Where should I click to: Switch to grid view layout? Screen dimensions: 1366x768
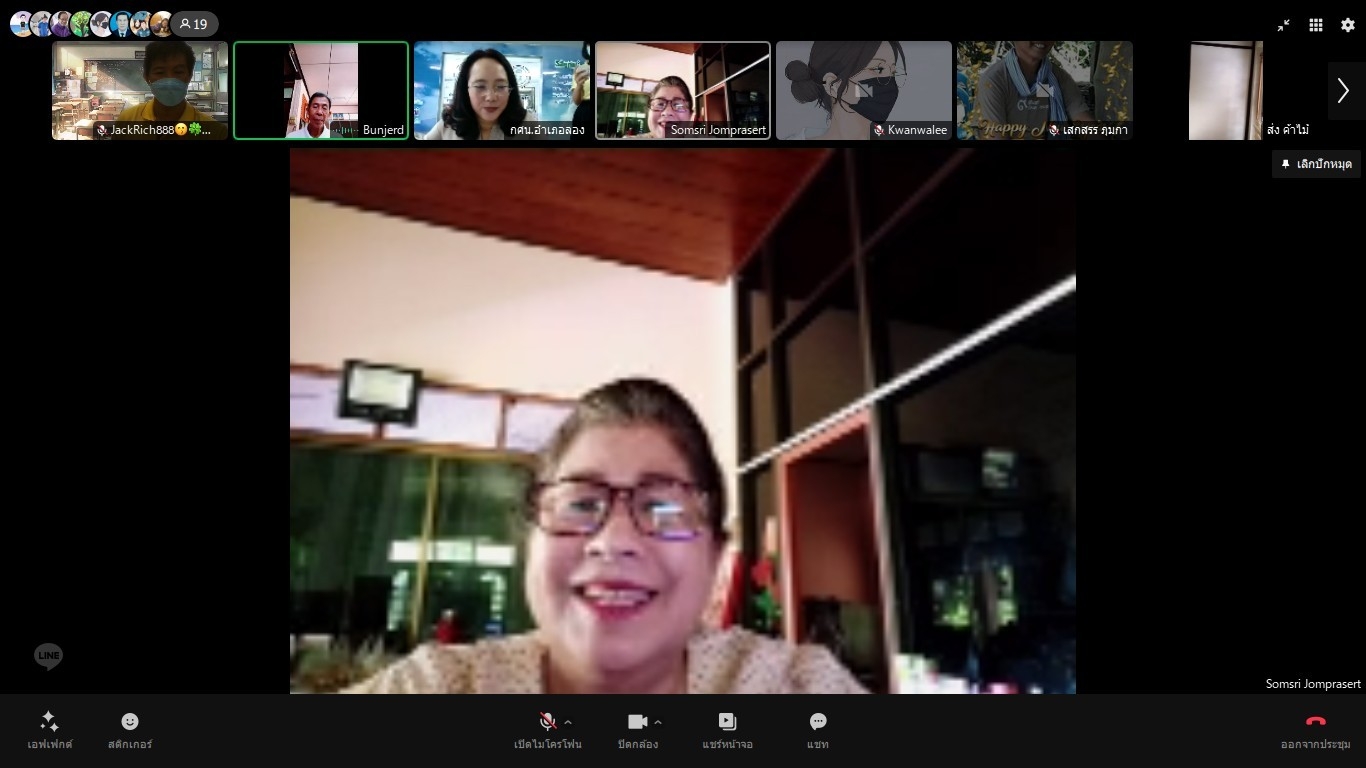(1316, 25)
